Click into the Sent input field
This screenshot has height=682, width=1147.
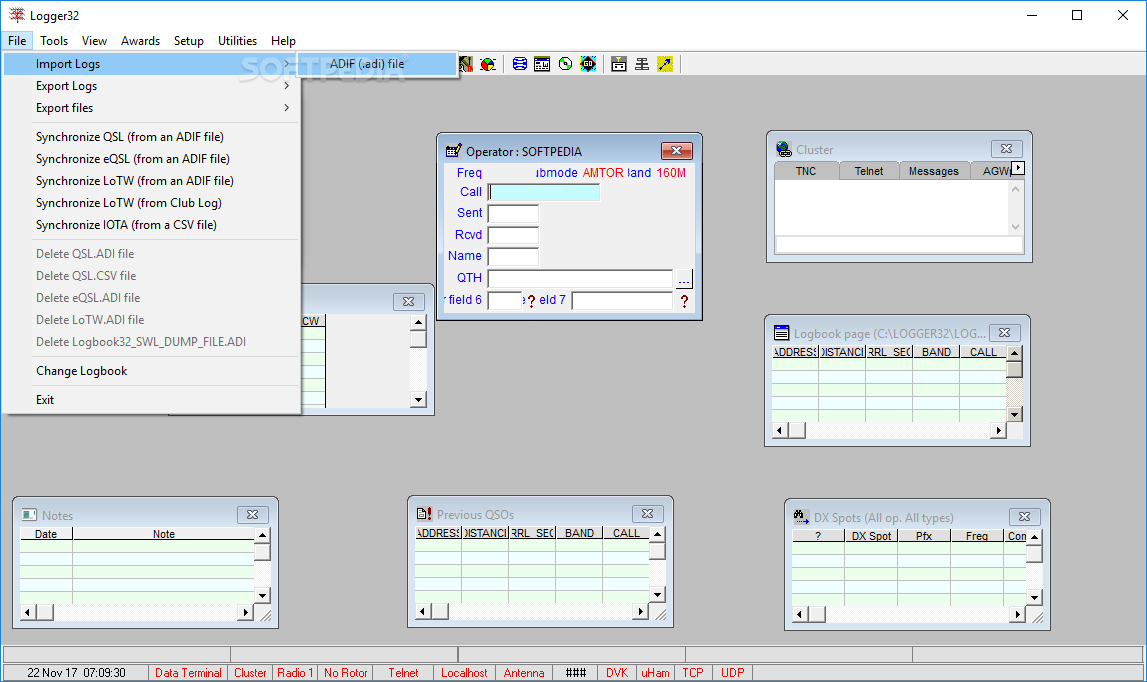click(513, 213)
